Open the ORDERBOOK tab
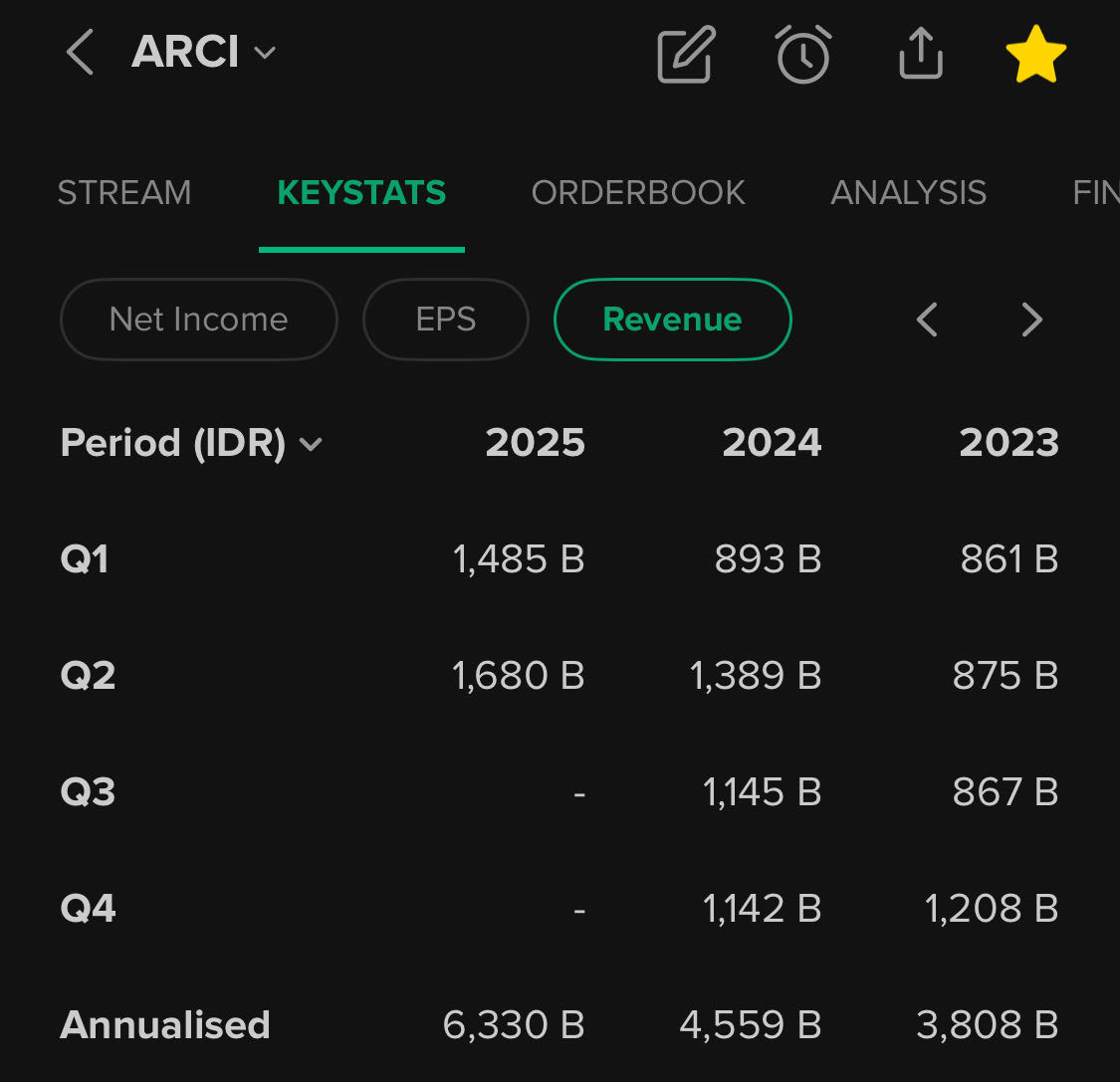 click(x=638, y=192)
